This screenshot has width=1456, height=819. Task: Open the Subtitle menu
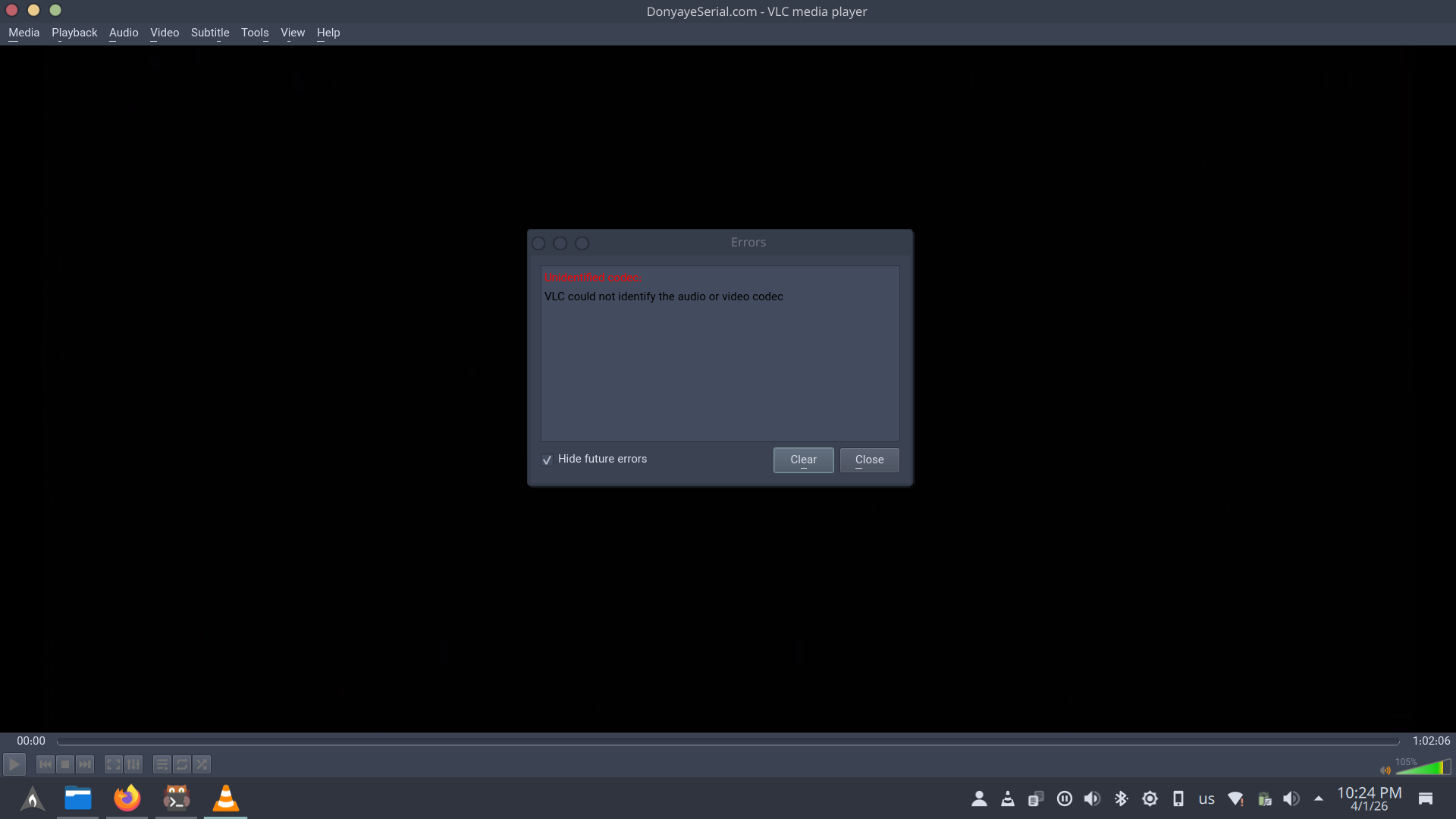[x=210, y=33]
